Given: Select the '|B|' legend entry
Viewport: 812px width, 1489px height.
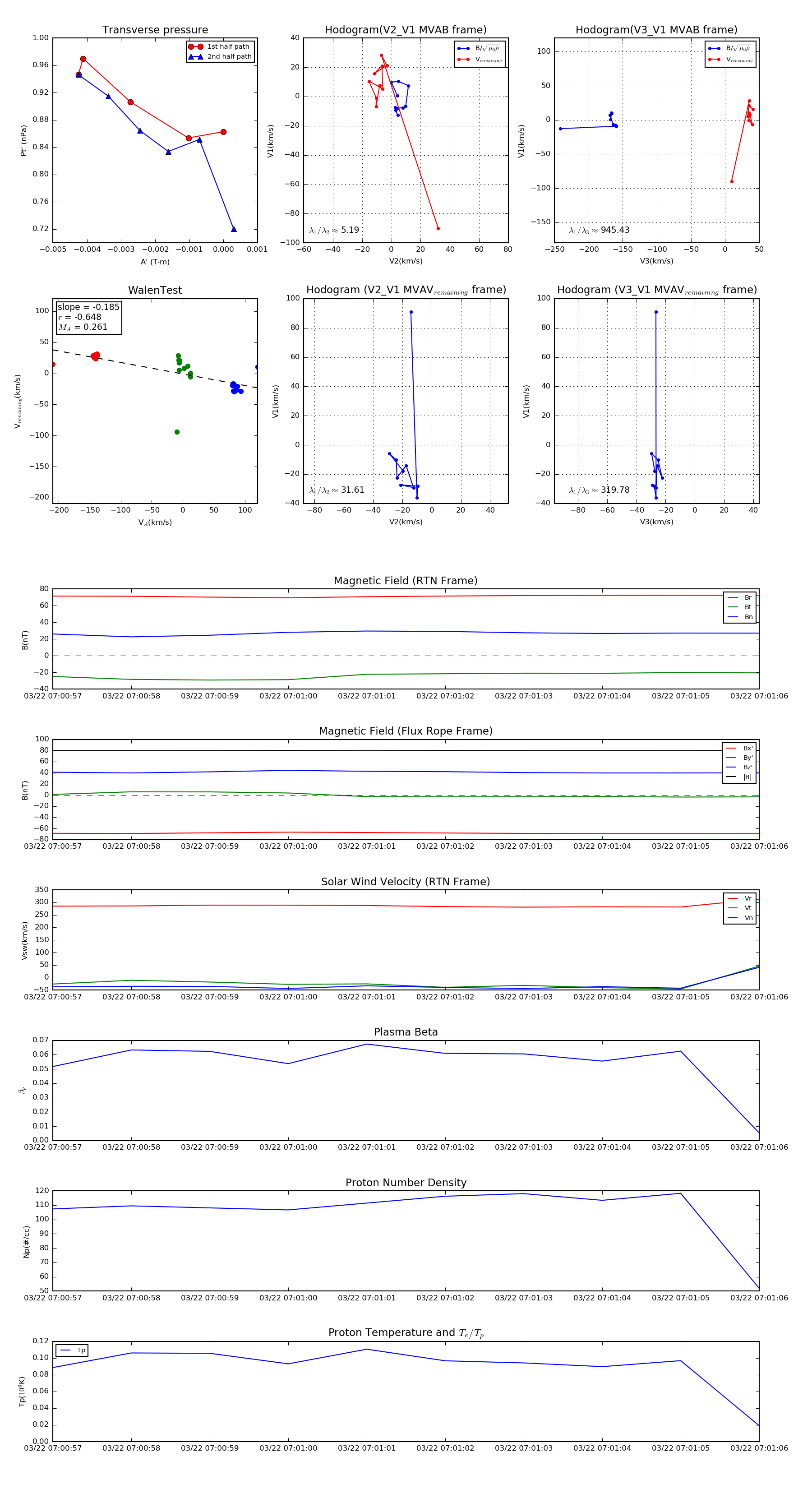Looking at the screenshot, I should tap(740, 777).
